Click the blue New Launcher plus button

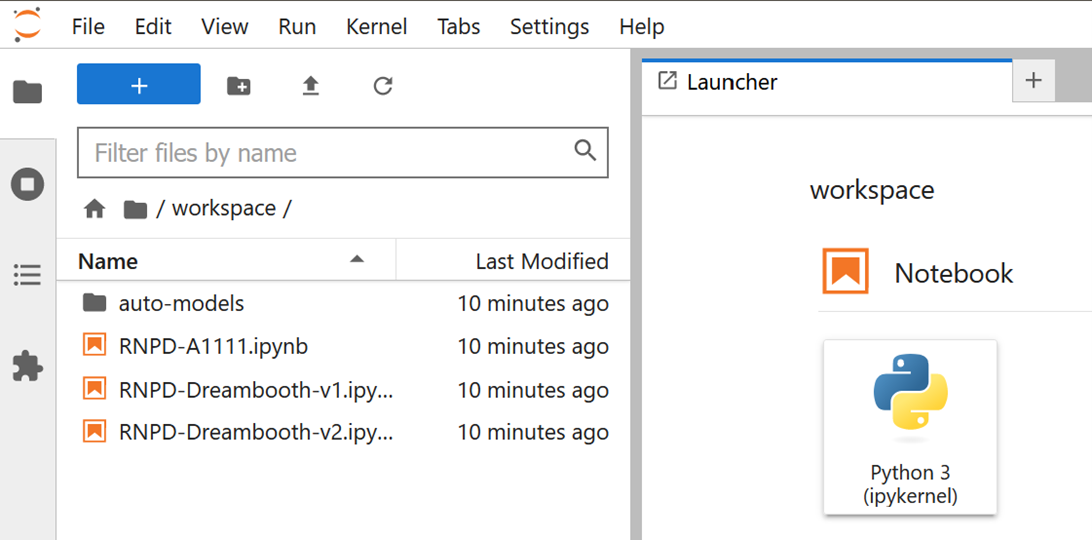139,85
